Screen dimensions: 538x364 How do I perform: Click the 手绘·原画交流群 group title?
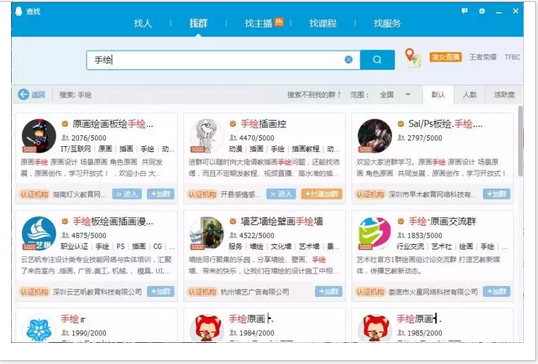click(x=442, y=222)
